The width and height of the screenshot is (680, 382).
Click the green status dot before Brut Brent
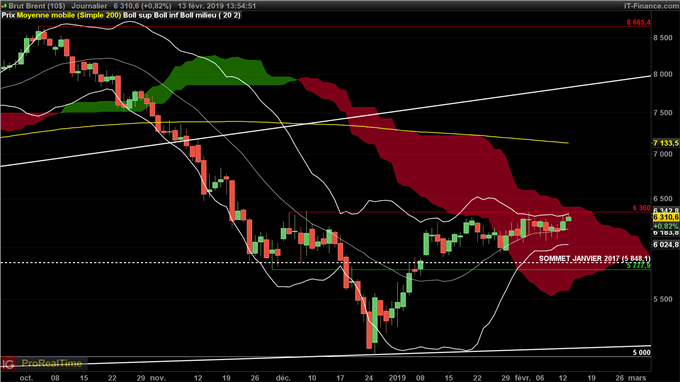click(4, 6)
